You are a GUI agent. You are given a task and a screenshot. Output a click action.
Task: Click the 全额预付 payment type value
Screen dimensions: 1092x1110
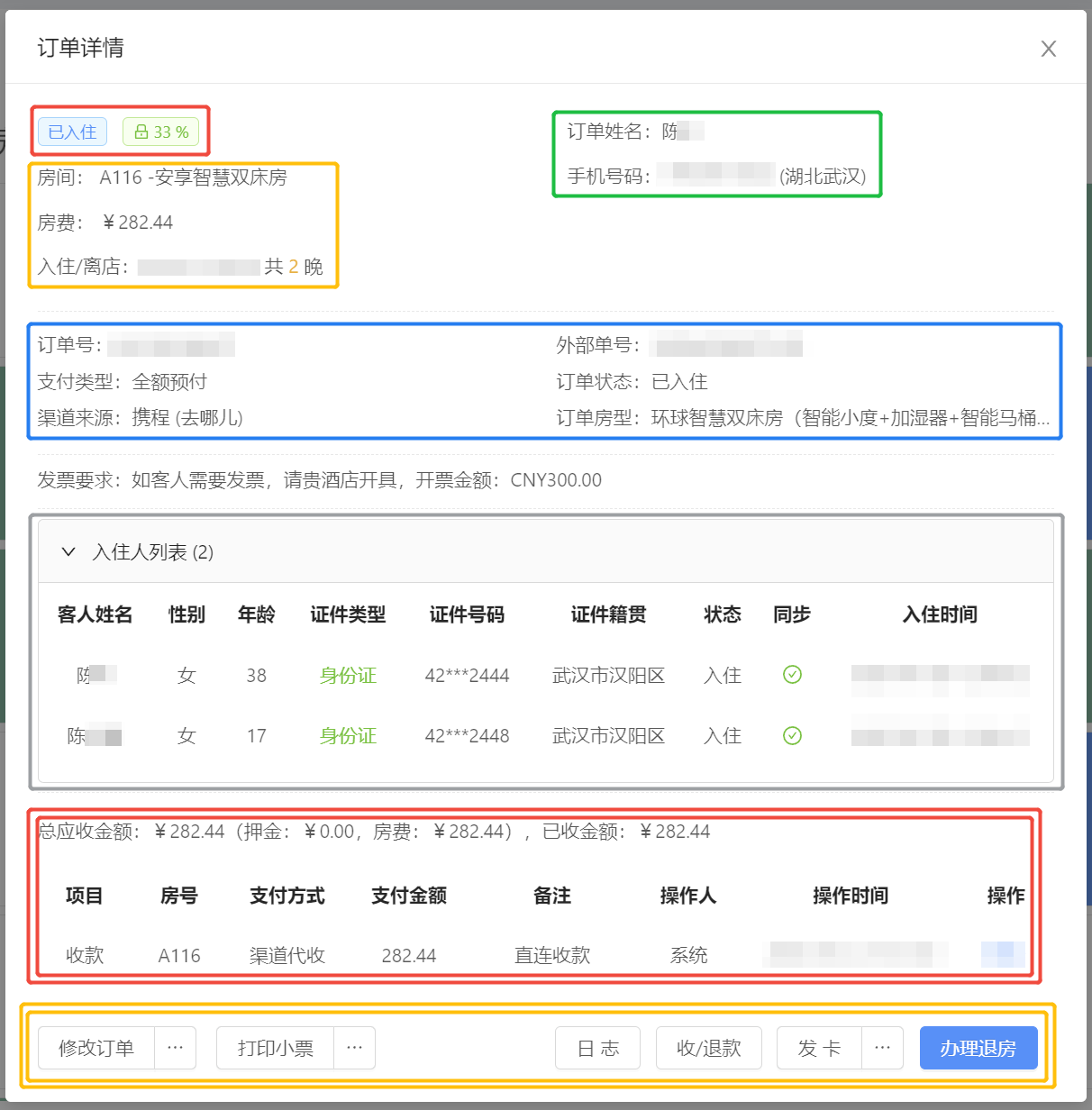tap(169, 382)
